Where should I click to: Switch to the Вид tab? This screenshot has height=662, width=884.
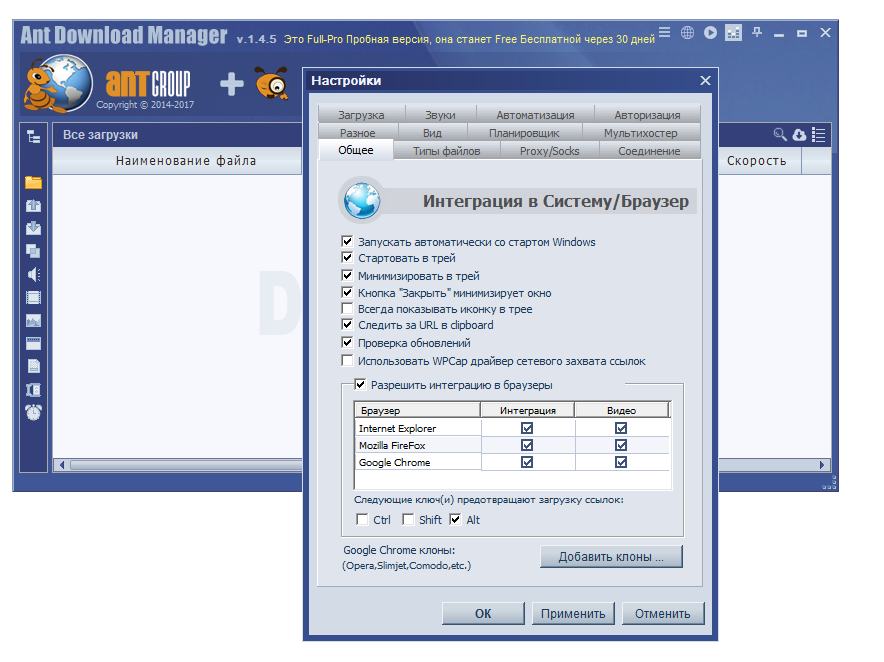point(432,133)
